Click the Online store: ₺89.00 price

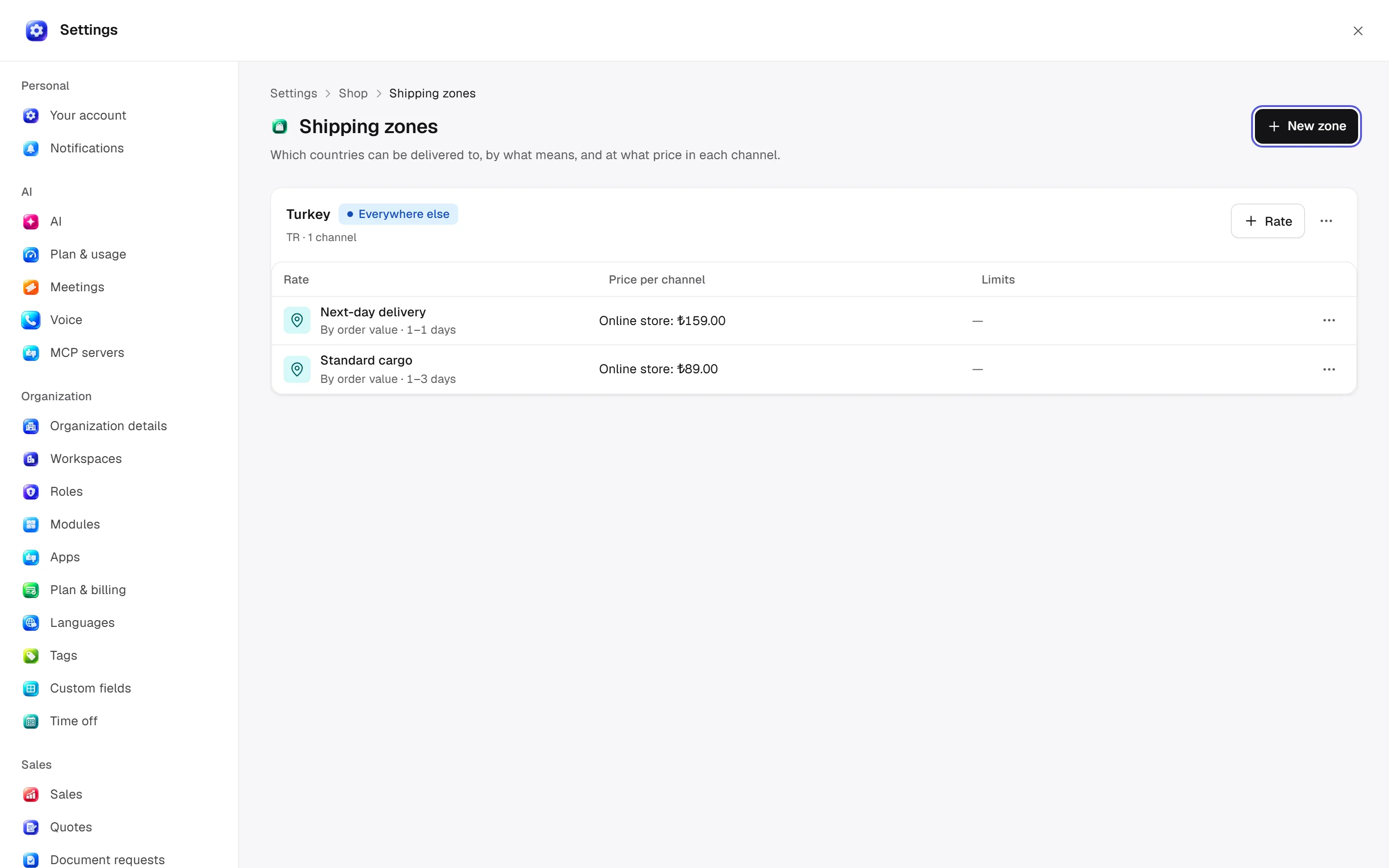658,368
